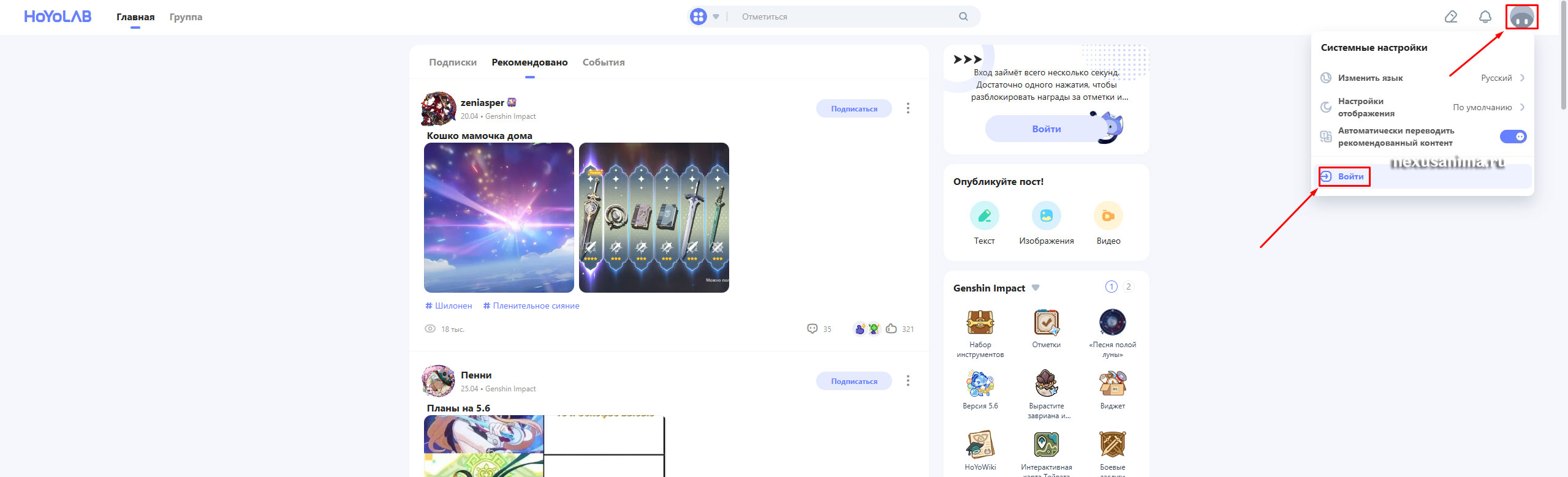This screenshot has height=477, width=1568.
Task: Go to tools page 1
Action: point(1111,287)
